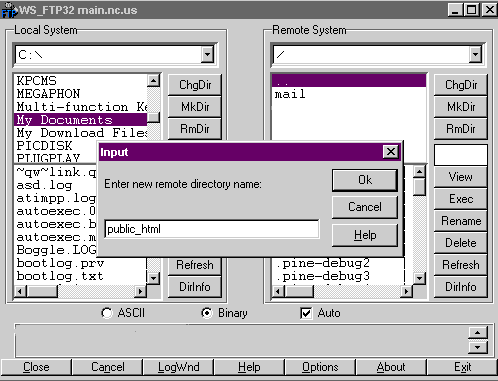The image size is (498, 381).
Task: Click the local Refresh button
Action: 195,265
